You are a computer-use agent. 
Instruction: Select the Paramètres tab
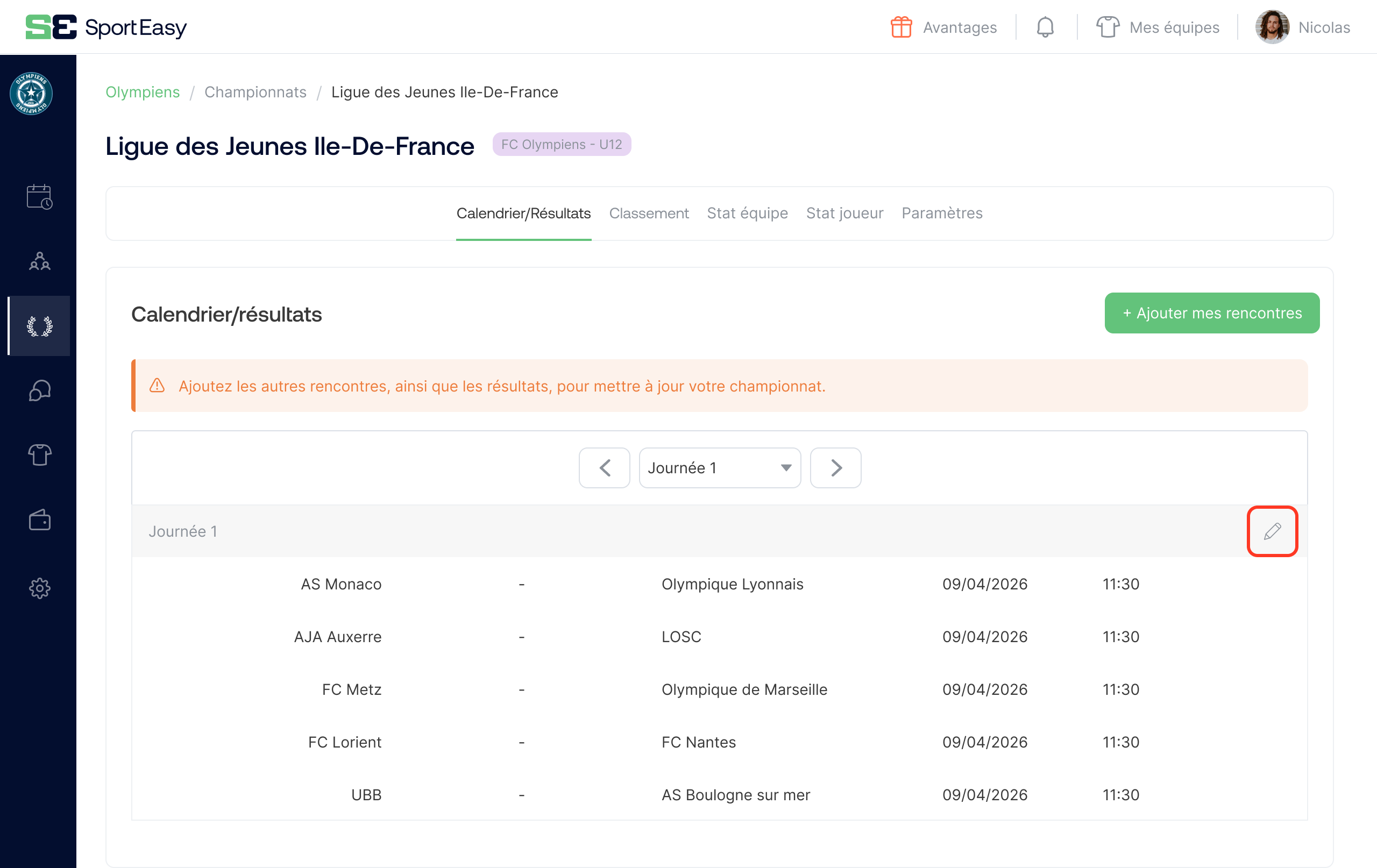point(941,214)
